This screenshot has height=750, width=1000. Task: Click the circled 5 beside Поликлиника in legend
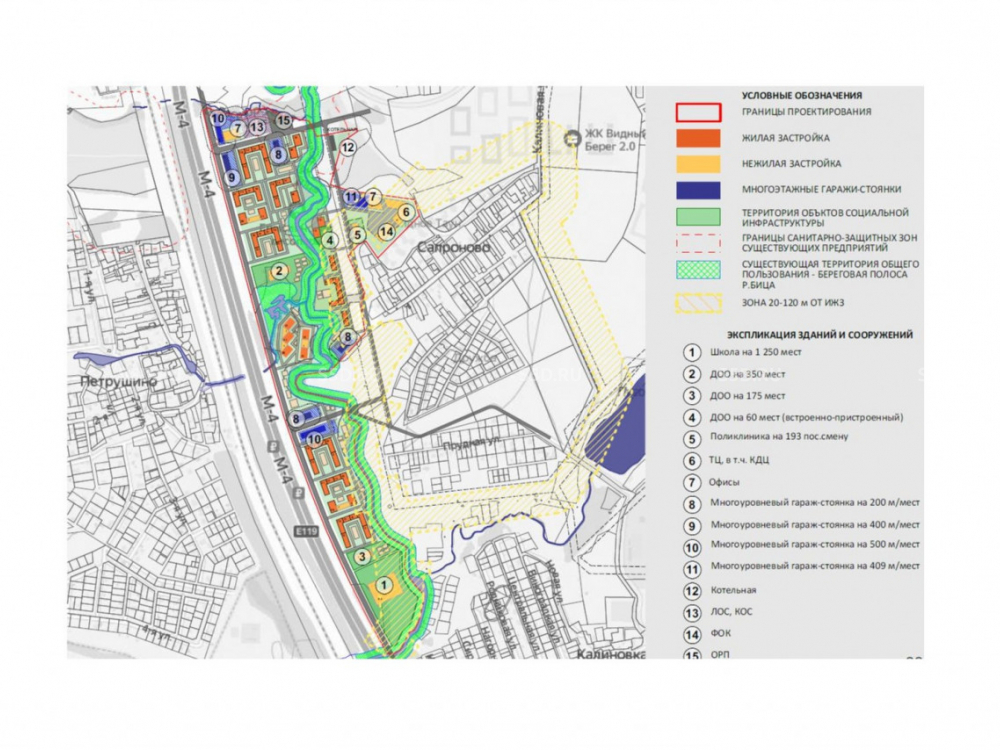coord(691,438)
